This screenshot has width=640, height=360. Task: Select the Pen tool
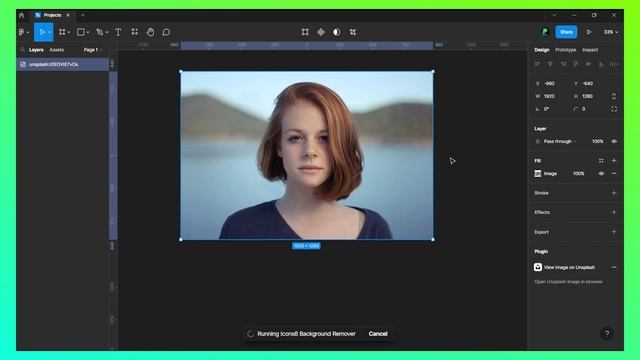(x=100, y=32)
